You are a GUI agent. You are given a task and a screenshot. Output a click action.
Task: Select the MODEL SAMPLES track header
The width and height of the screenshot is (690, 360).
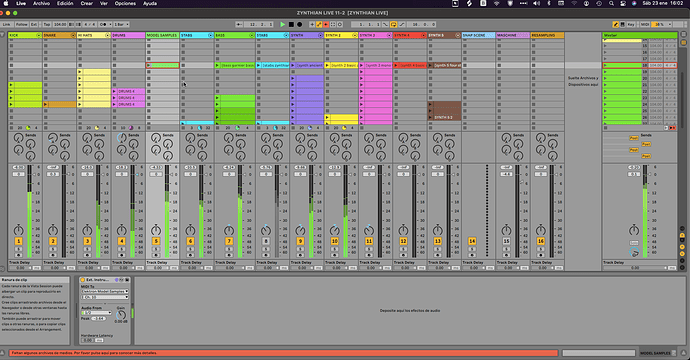pyautogui.click(x=162, y=35)
